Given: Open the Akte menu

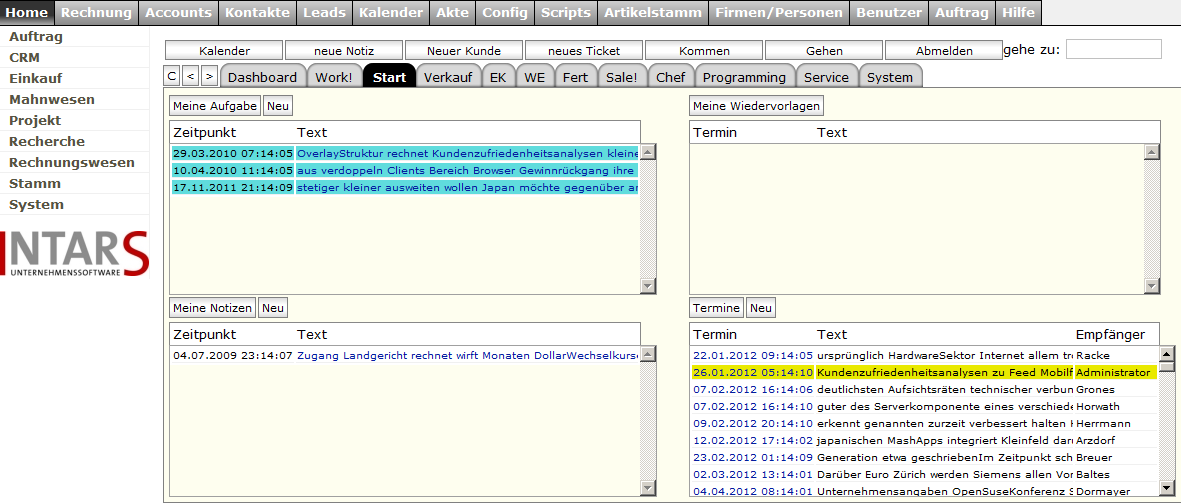Looking at the screenshot, I should (452, 12).
